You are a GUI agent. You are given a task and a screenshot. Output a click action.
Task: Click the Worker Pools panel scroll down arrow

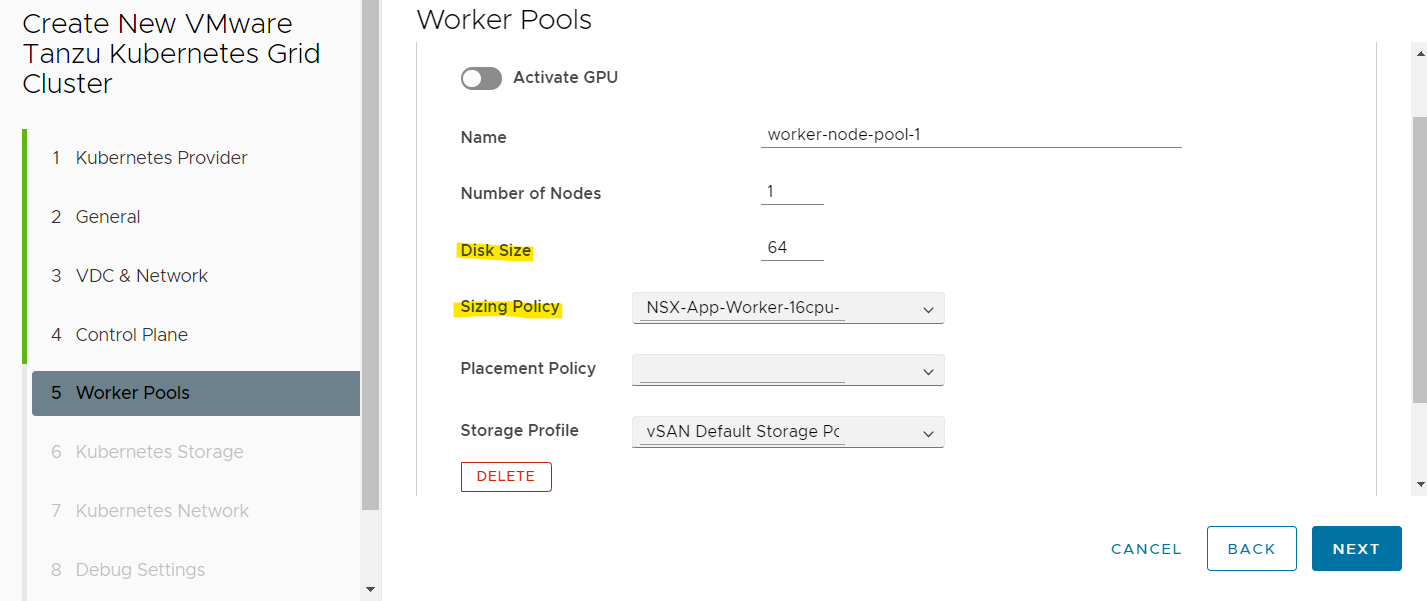[x=1420, y=484]
